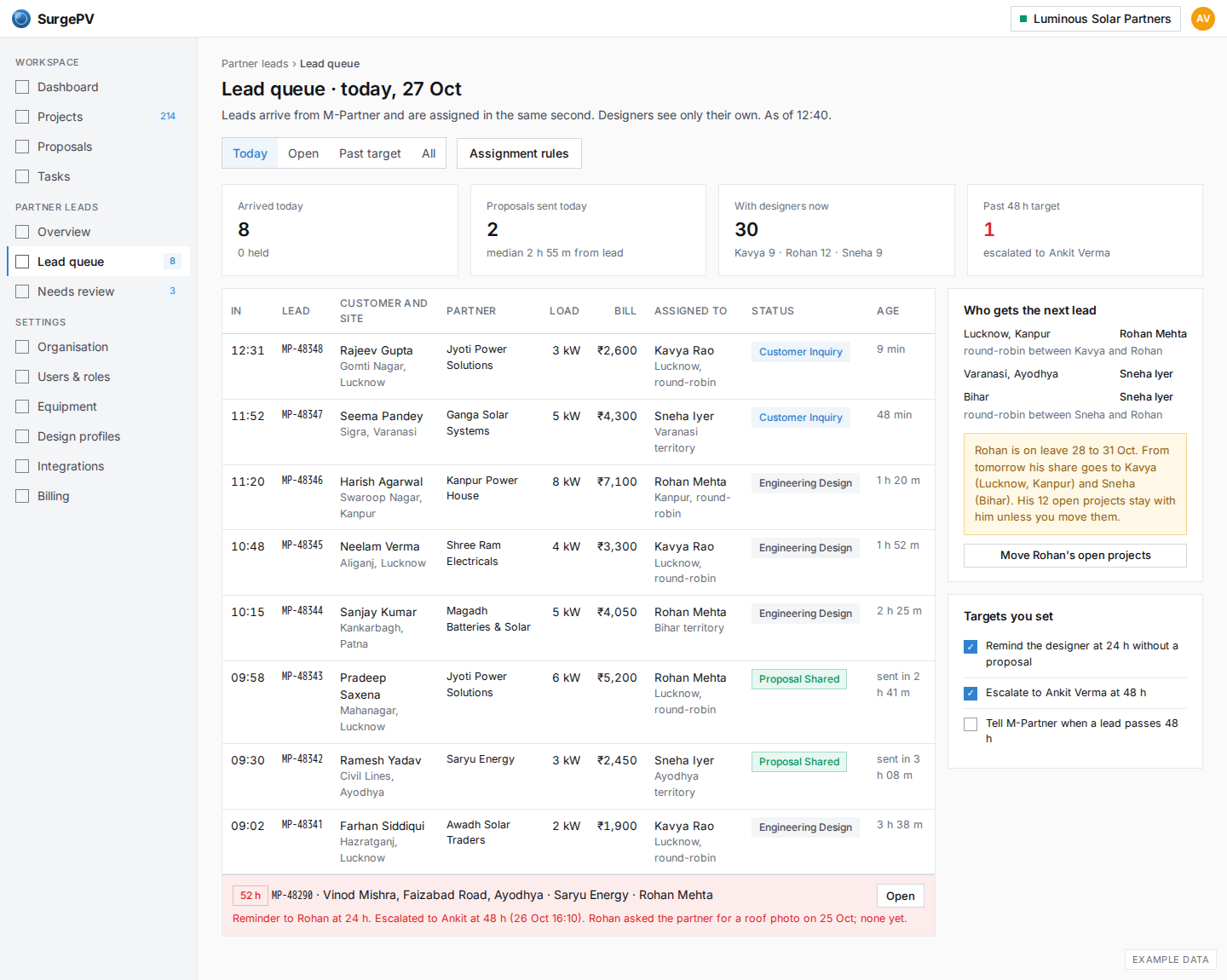Click lead ID MP-48345
Screen dimensions: 1227x980
click(x=302, y=545)
